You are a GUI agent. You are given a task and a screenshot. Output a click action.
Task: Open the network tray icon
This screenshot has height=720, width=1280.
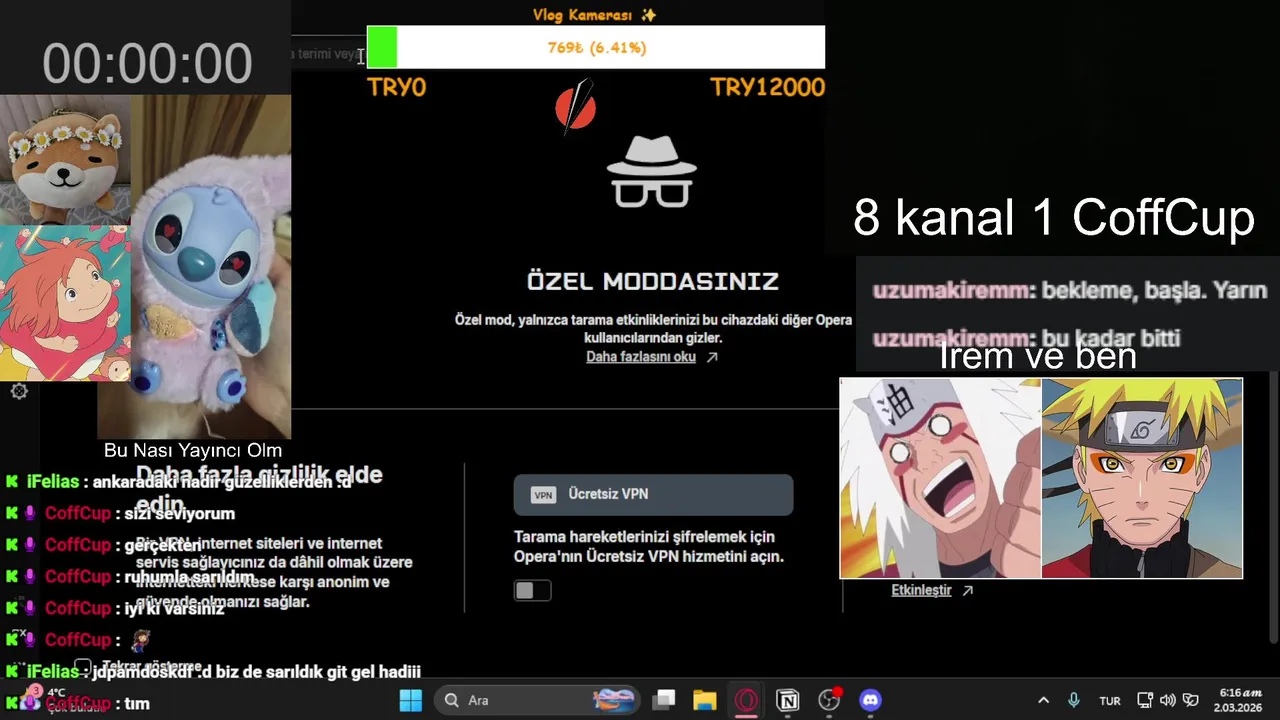1145,700
